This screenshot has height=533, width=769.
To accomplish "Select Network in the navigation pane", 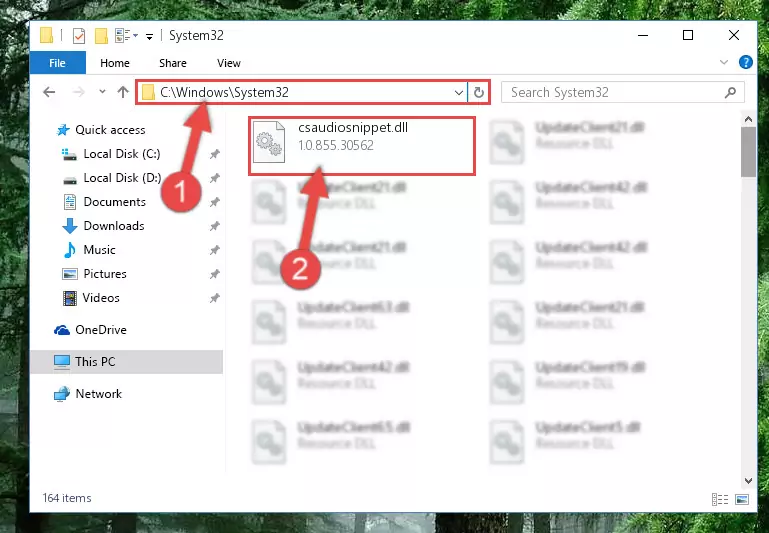I will coord(88,394).
